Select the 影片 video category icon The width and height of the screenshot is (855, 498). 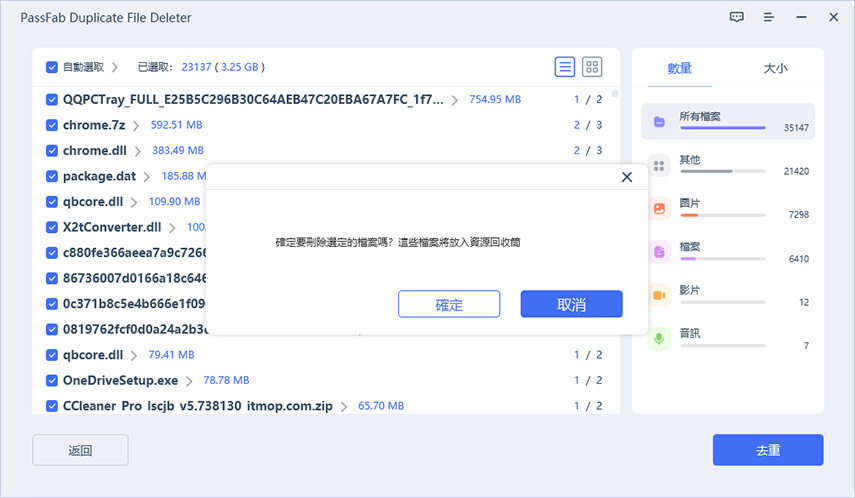[659, 295]
